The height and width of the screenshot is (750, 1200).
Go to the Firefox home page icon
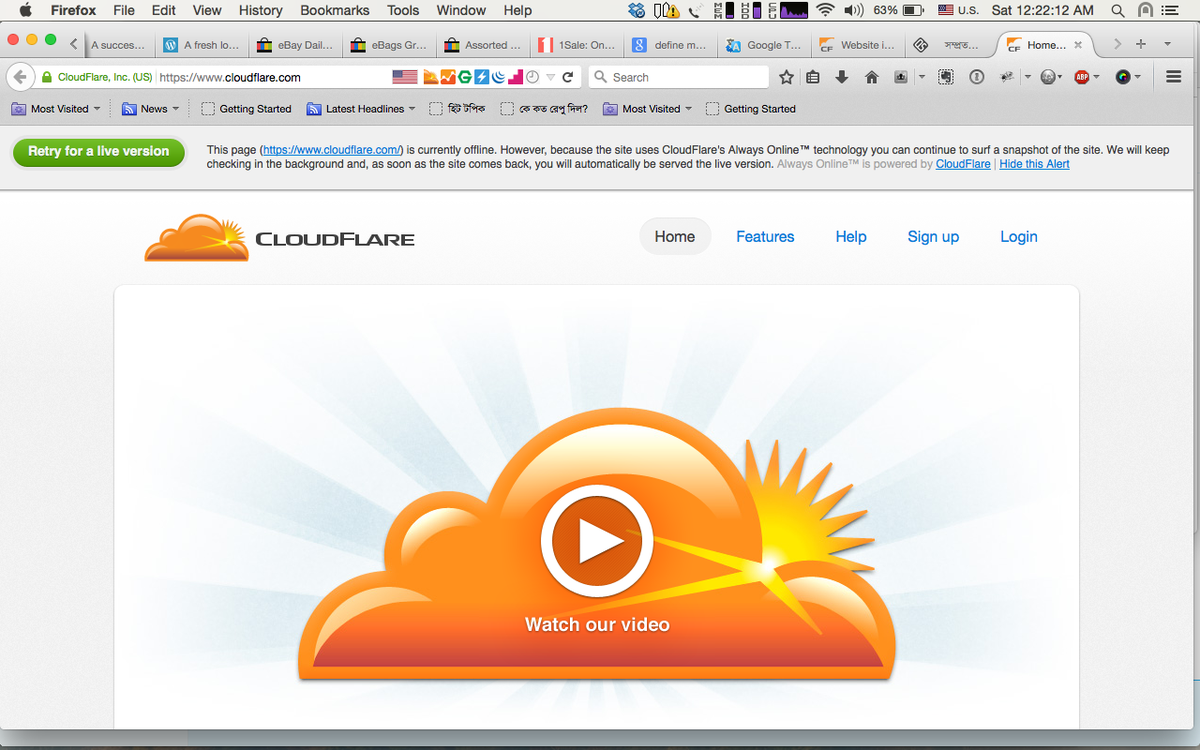[x=871, y=77]
